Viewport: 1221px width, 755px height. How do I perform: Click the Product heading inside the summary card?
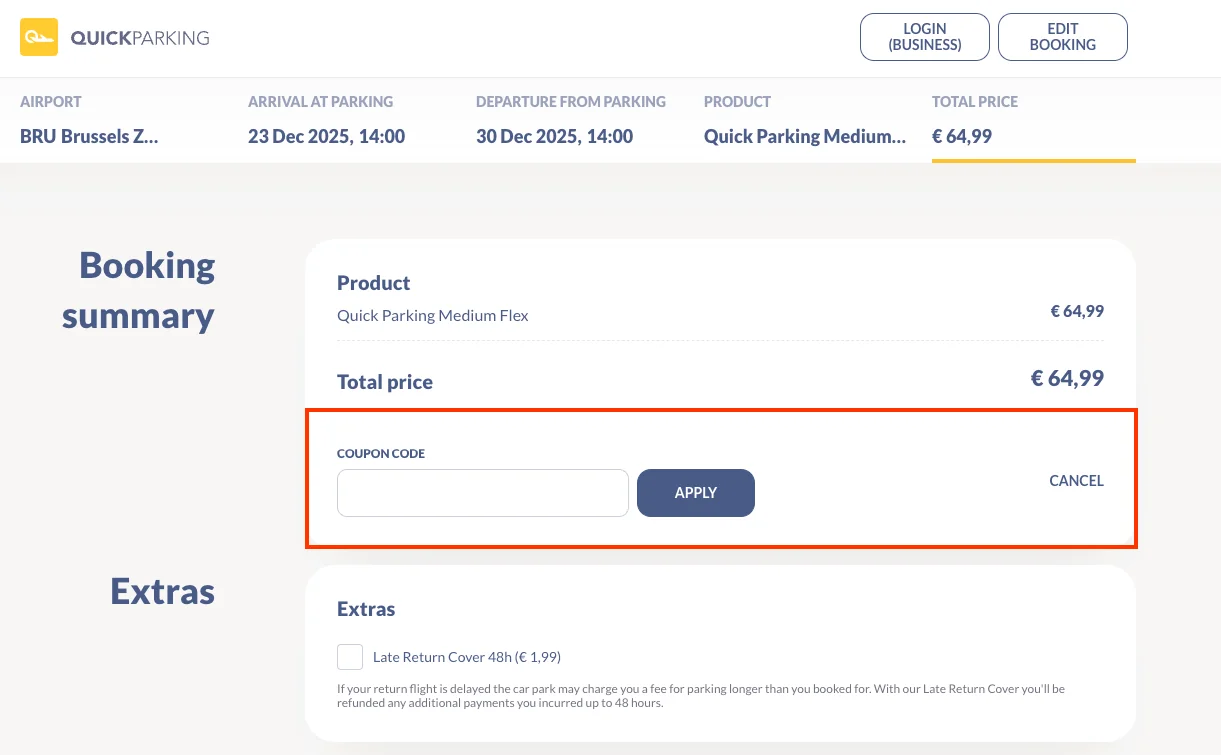[373, 283]
